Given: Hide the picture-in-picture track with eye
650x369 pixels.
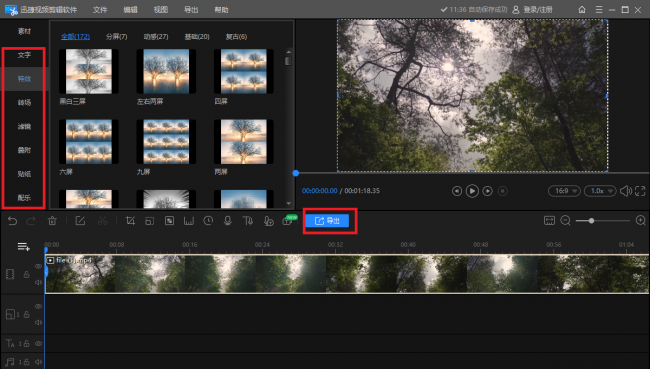Looking at the screenshot, I should [x=39, y=306].
